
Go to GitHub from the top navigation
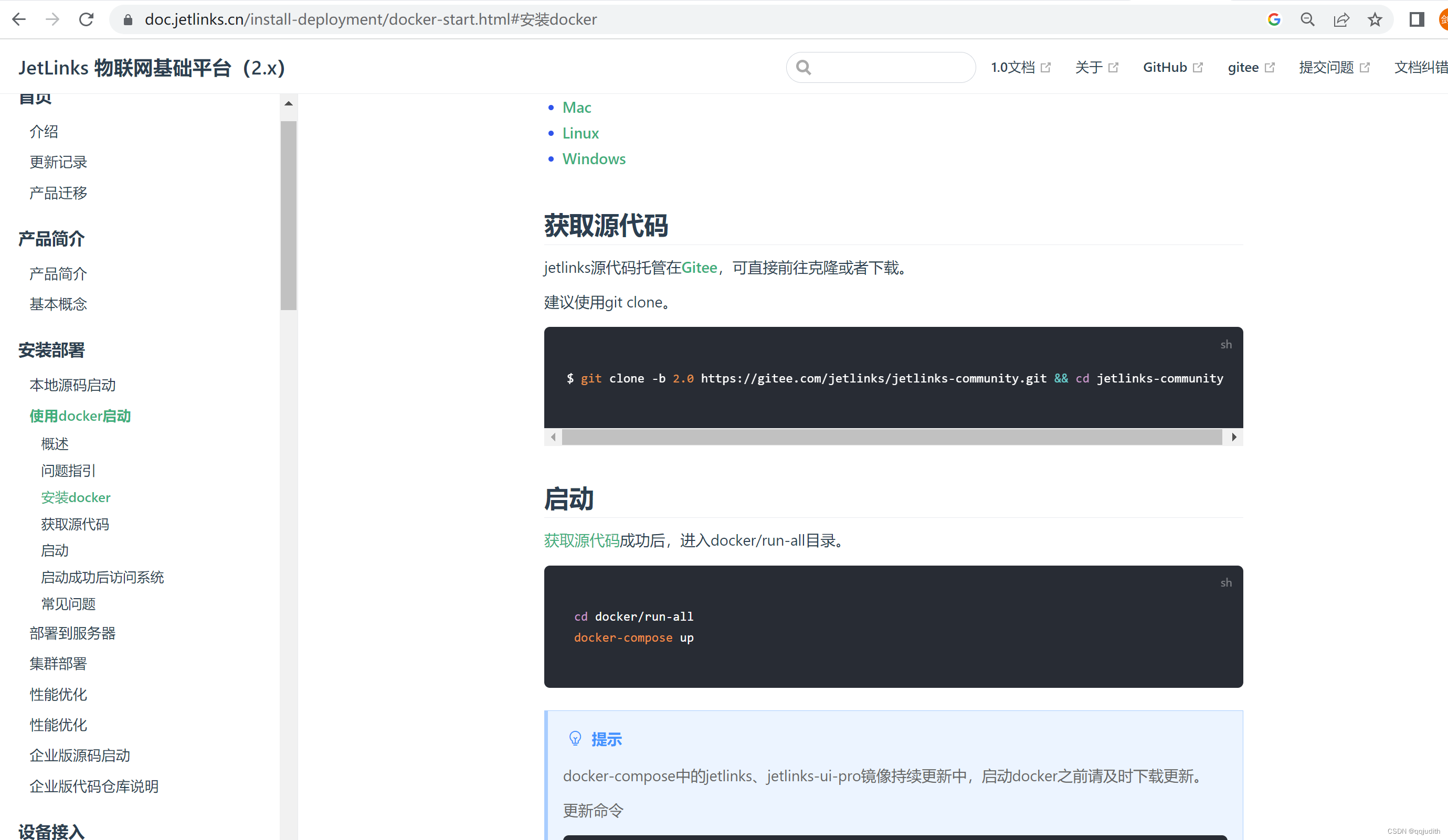[1165, 67]
